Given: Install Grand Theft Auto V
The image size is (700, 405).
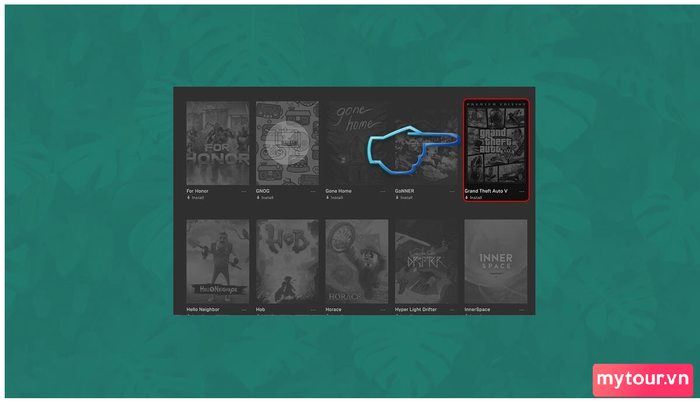Looking at the screenshot, I should (474, 197).
